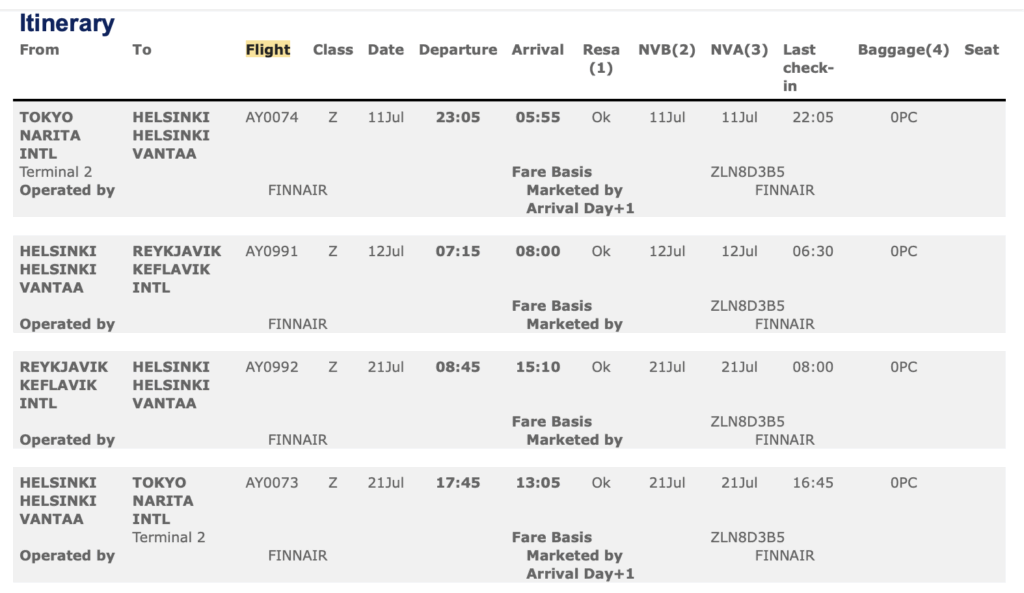Click the 06:30 last check-in time
1024x593 pixels.
pos(812,252)
